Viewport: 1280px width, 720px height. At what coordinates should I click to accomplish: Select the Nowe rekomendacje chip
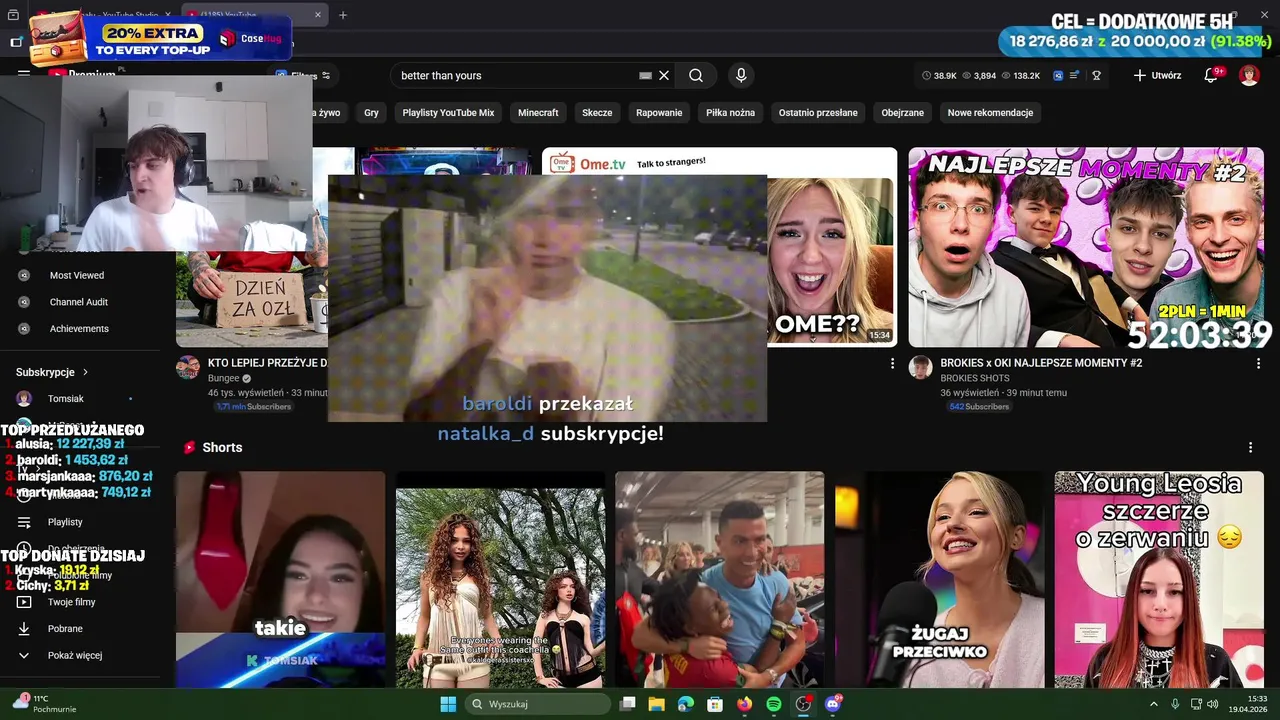(990, 113)
